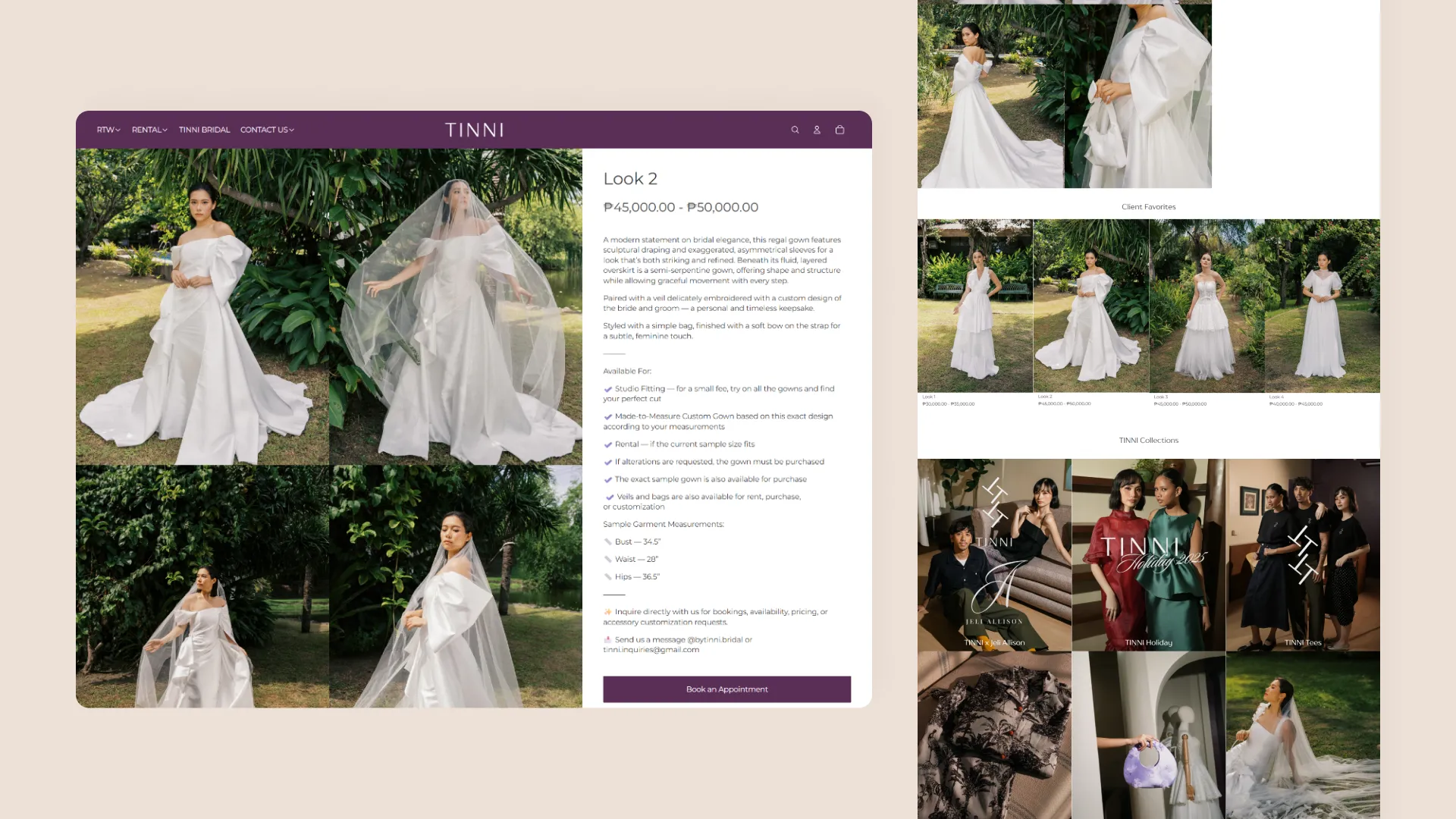Expand the RTW dropdown menu

(x=108, y=130)
